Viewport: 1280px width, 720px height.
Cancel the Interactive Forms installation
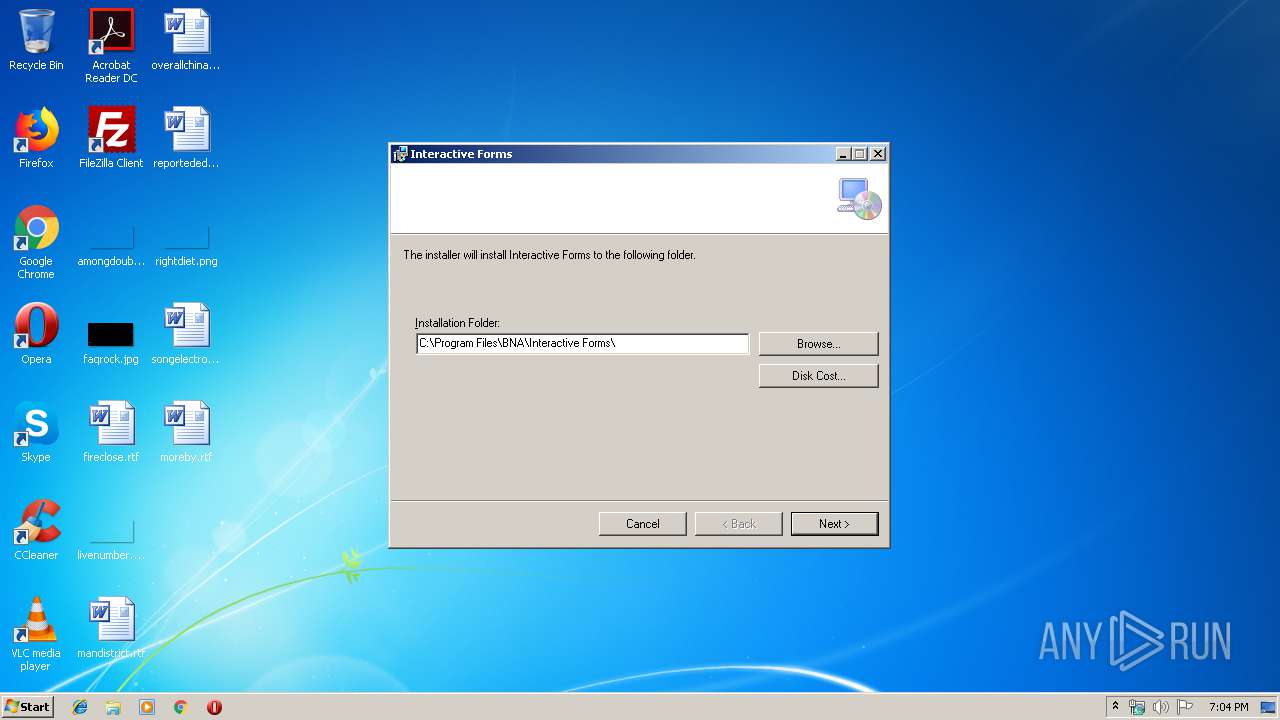[x=642, y=524]
